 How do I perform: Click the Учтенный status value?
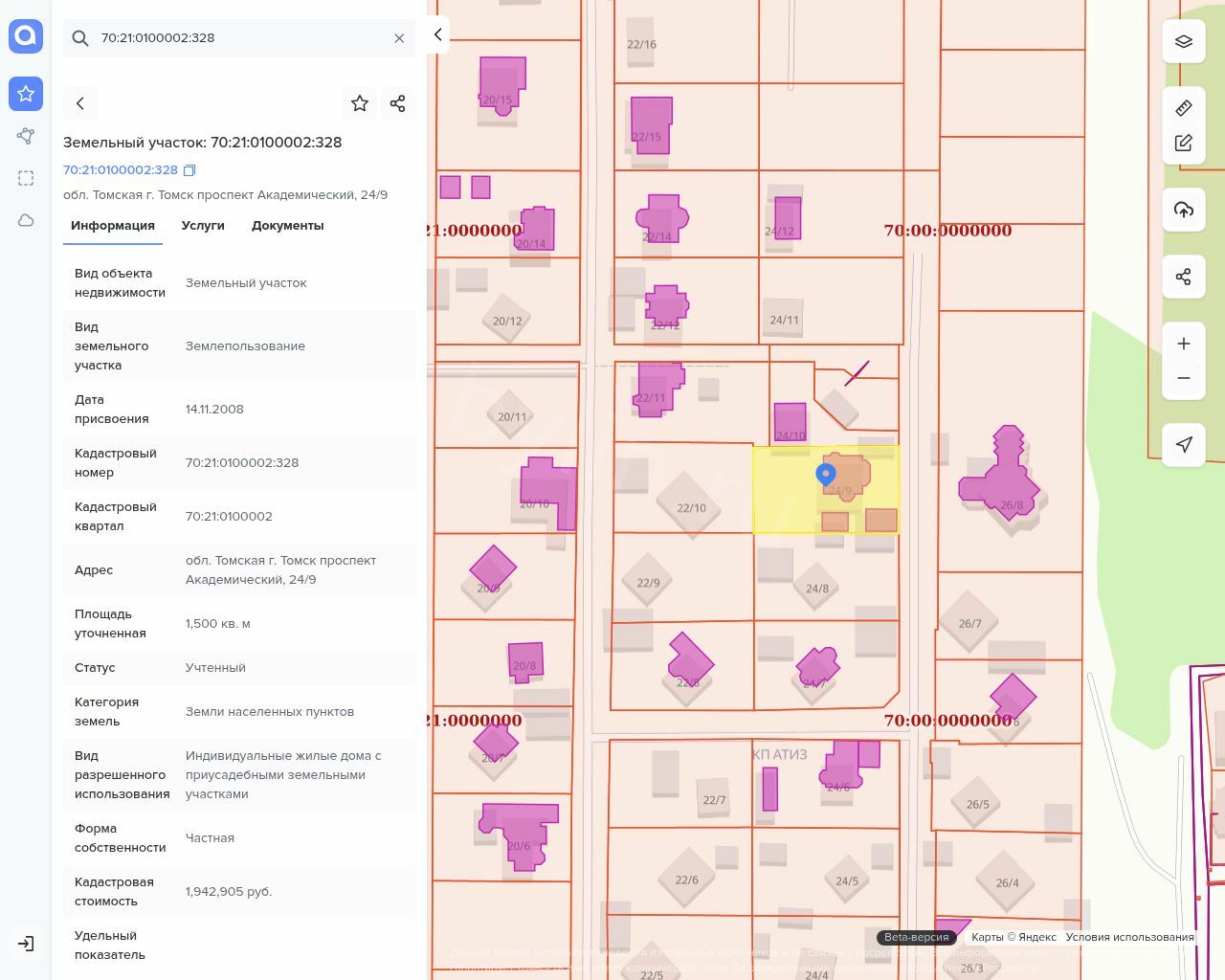click(x=215, y=667)
